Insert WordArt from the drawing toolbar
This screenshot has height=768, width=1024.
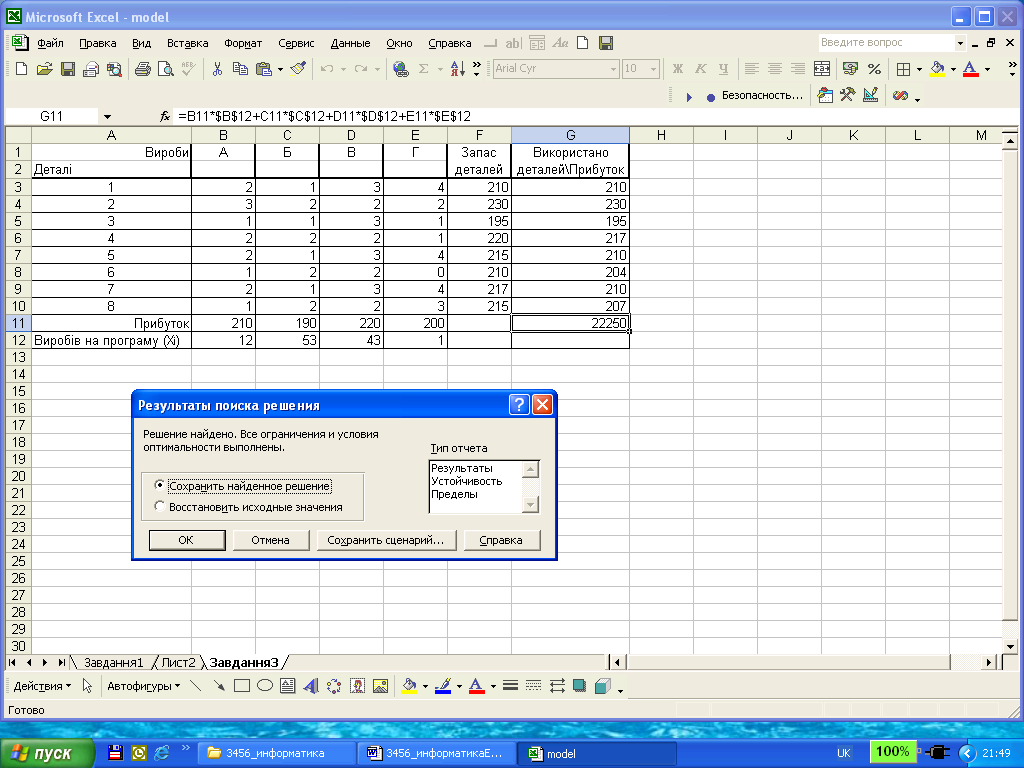[310, 686]
